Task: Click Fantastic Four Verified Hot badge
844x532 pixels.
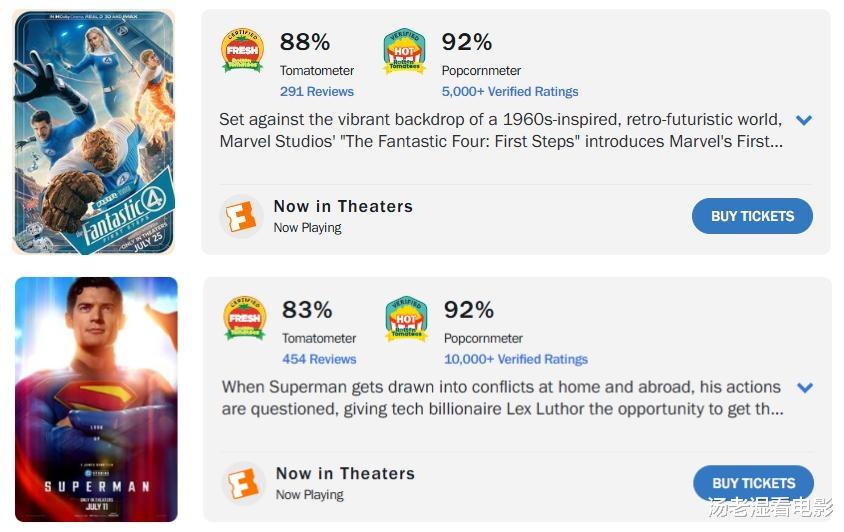Action: [x=404, y=51]
